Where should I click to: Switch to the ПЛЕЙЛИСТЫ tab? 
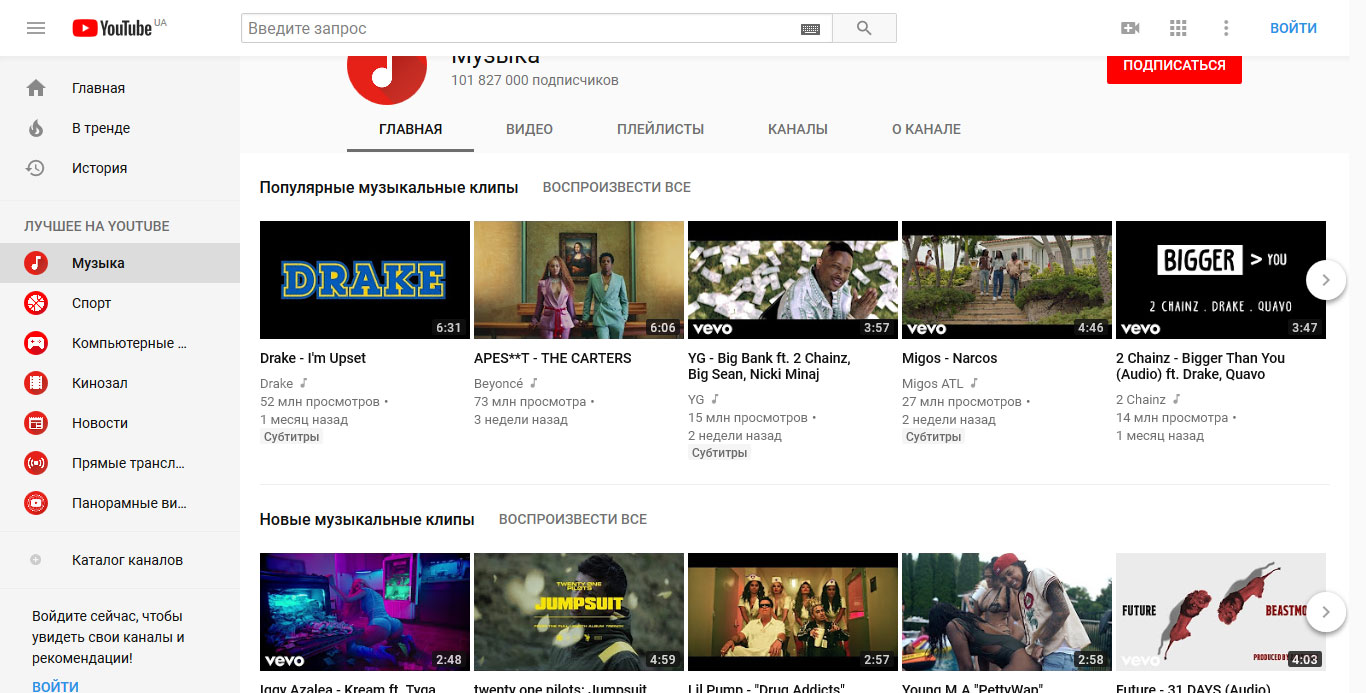(x=660, y=129)
